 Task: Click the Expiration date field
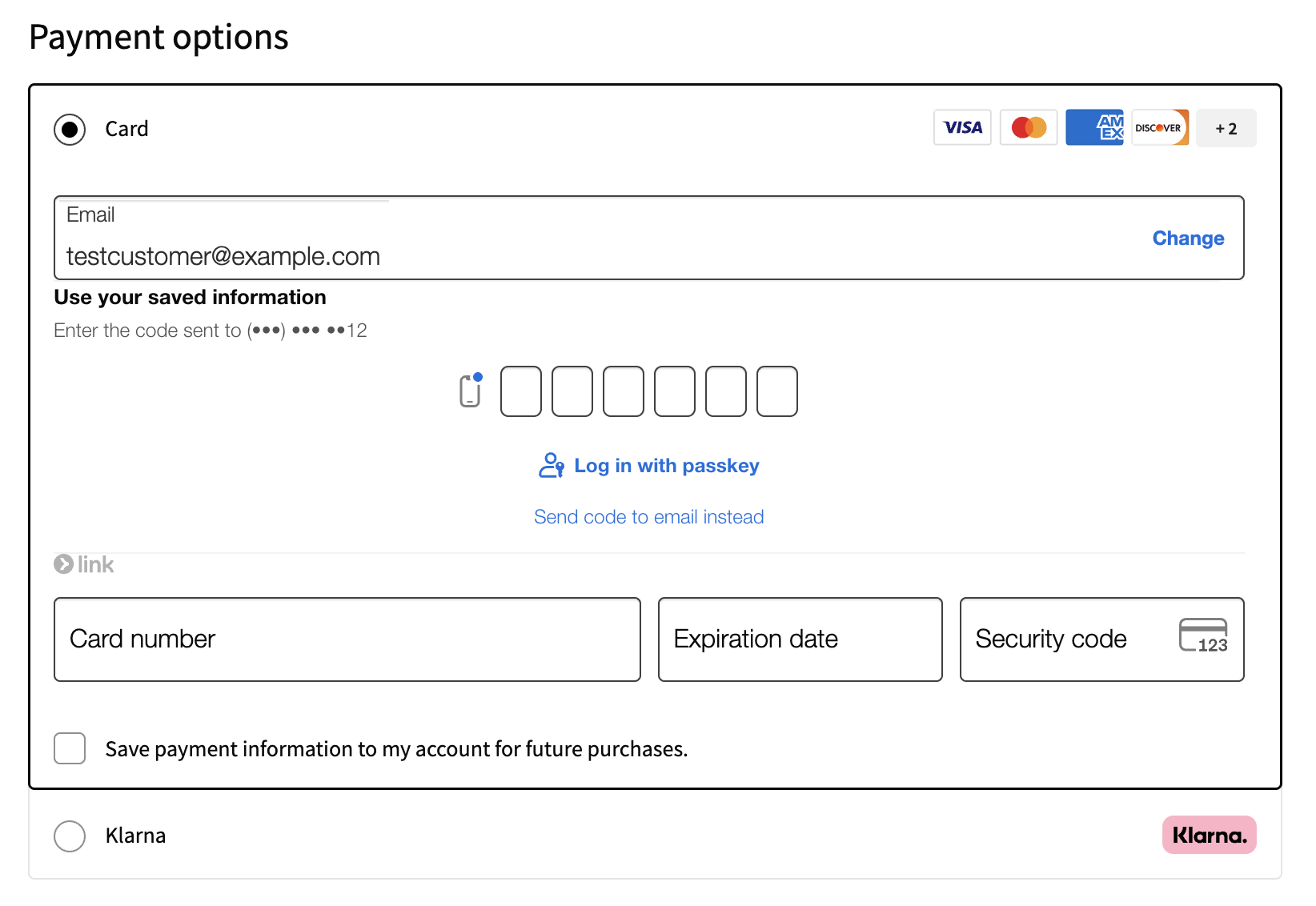[x=800, y=639]
